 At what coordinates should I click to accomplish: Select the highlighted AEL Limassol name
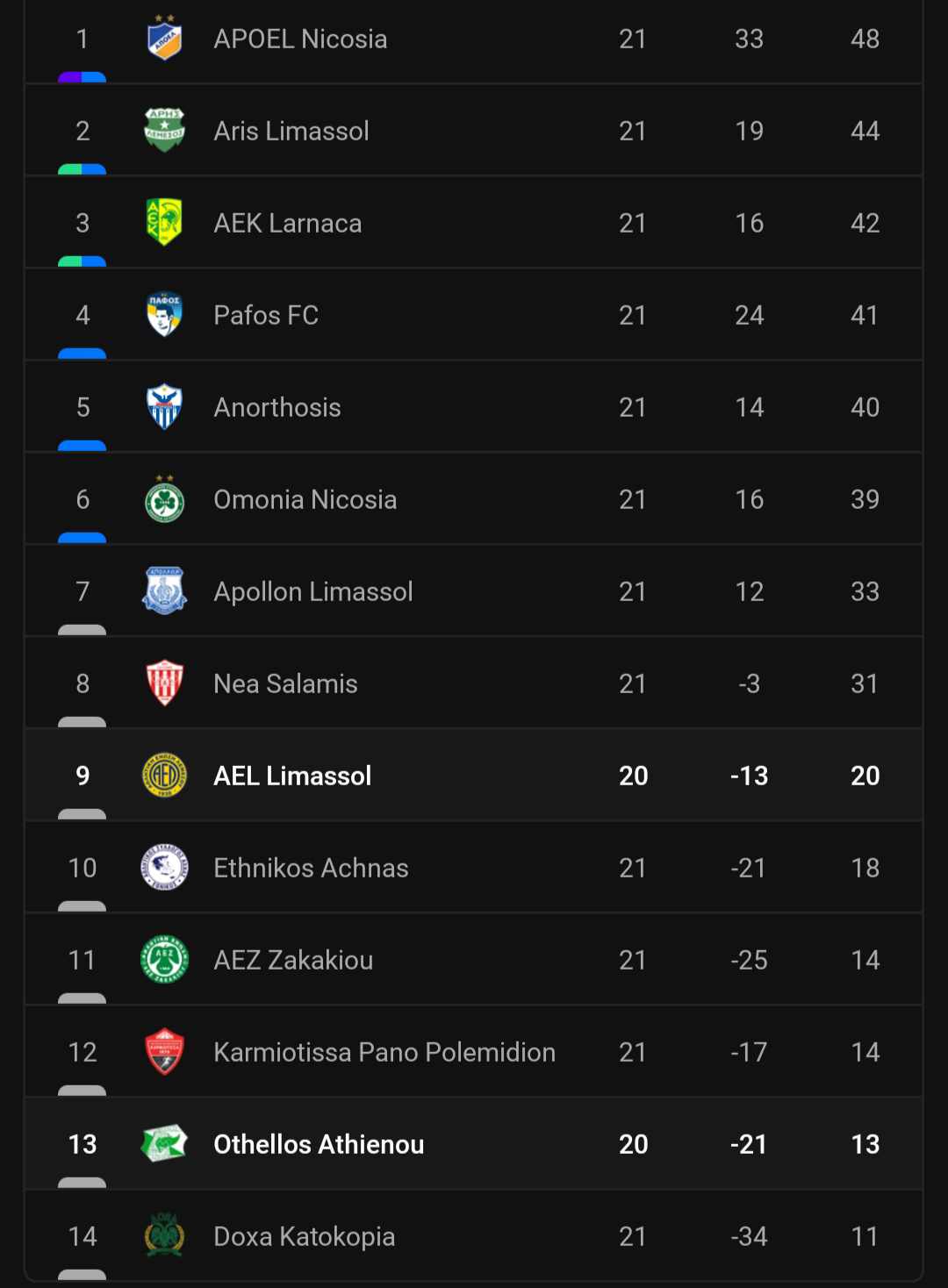[x=292, y=776]
